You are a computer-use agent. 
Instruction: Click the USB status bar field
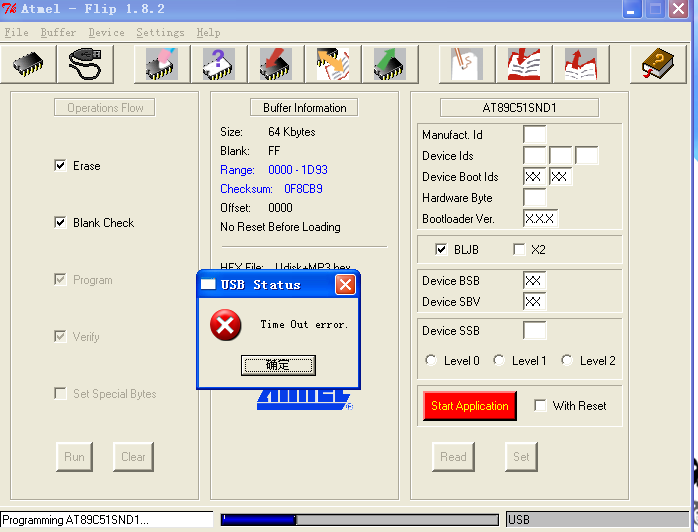coord(597,520)
